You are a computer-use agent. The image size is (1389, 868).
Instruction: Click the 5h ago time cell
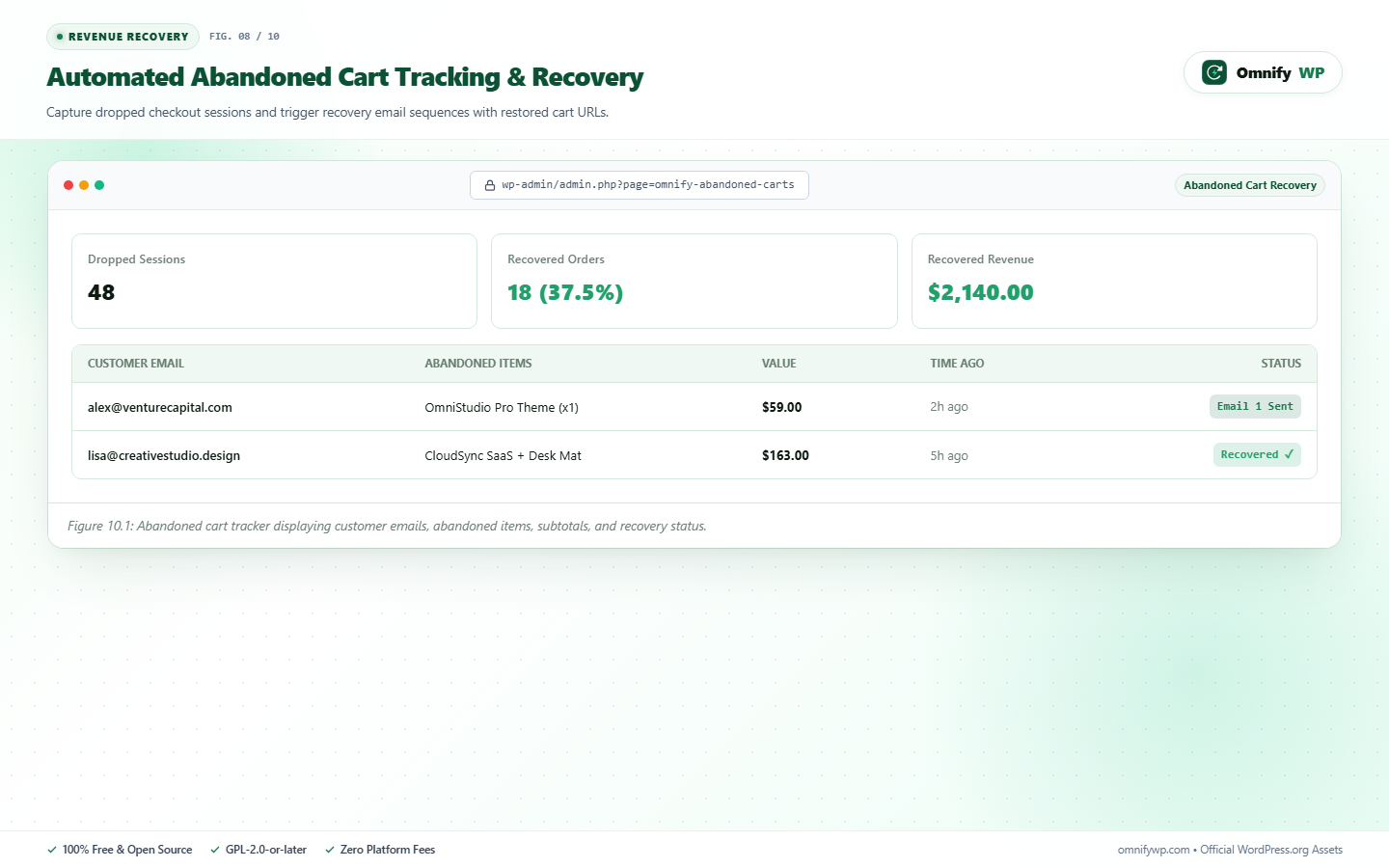[949, 455]
